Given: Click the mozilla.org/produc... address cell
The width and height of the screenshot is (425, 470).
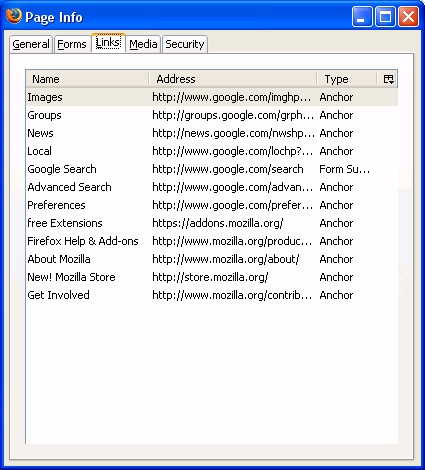Looking at the screenshot, I should tap(232, 241).
